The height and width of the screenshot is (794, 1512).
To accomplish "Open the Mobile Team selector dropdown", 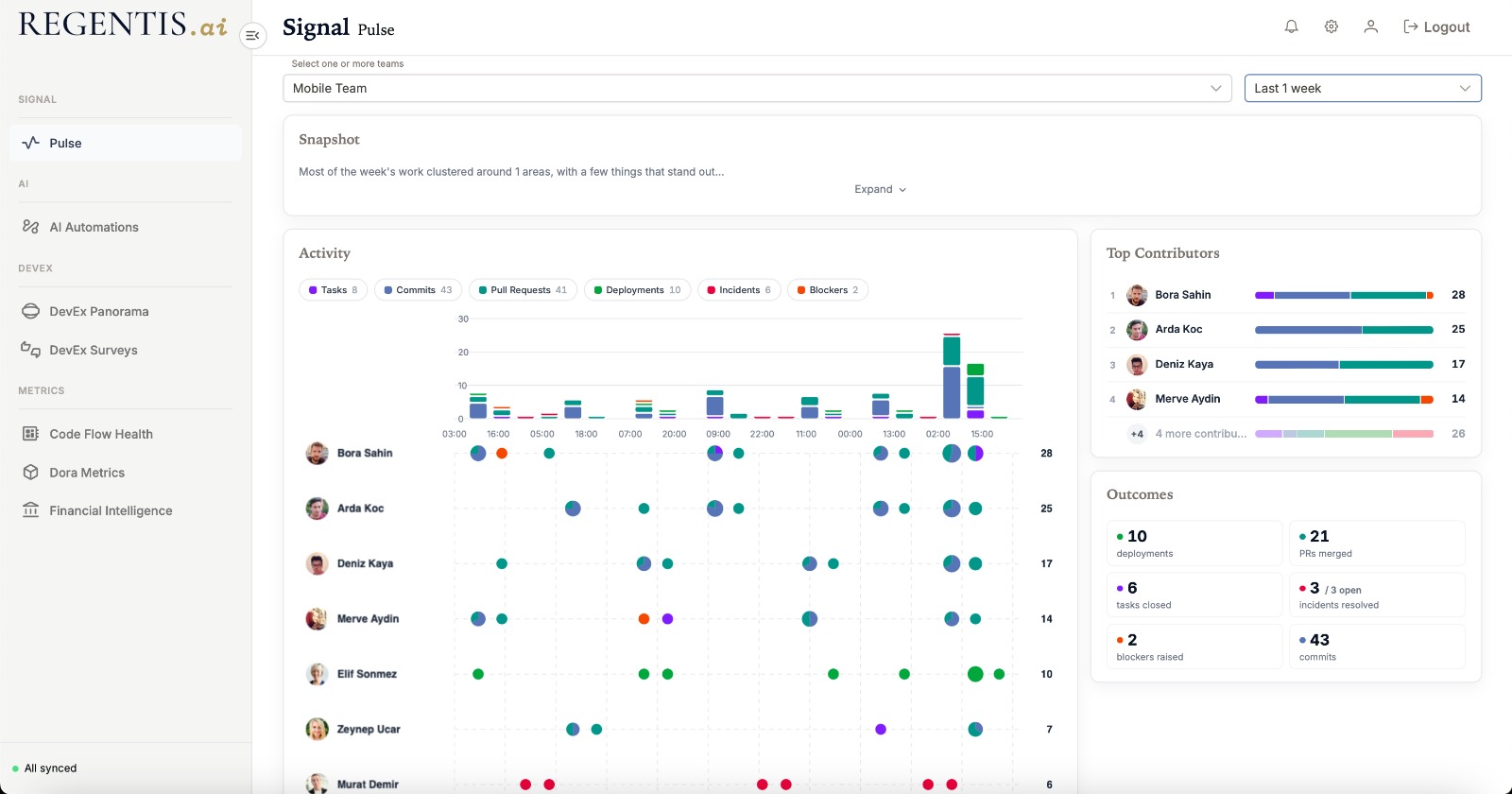I will tap(757, 88).
